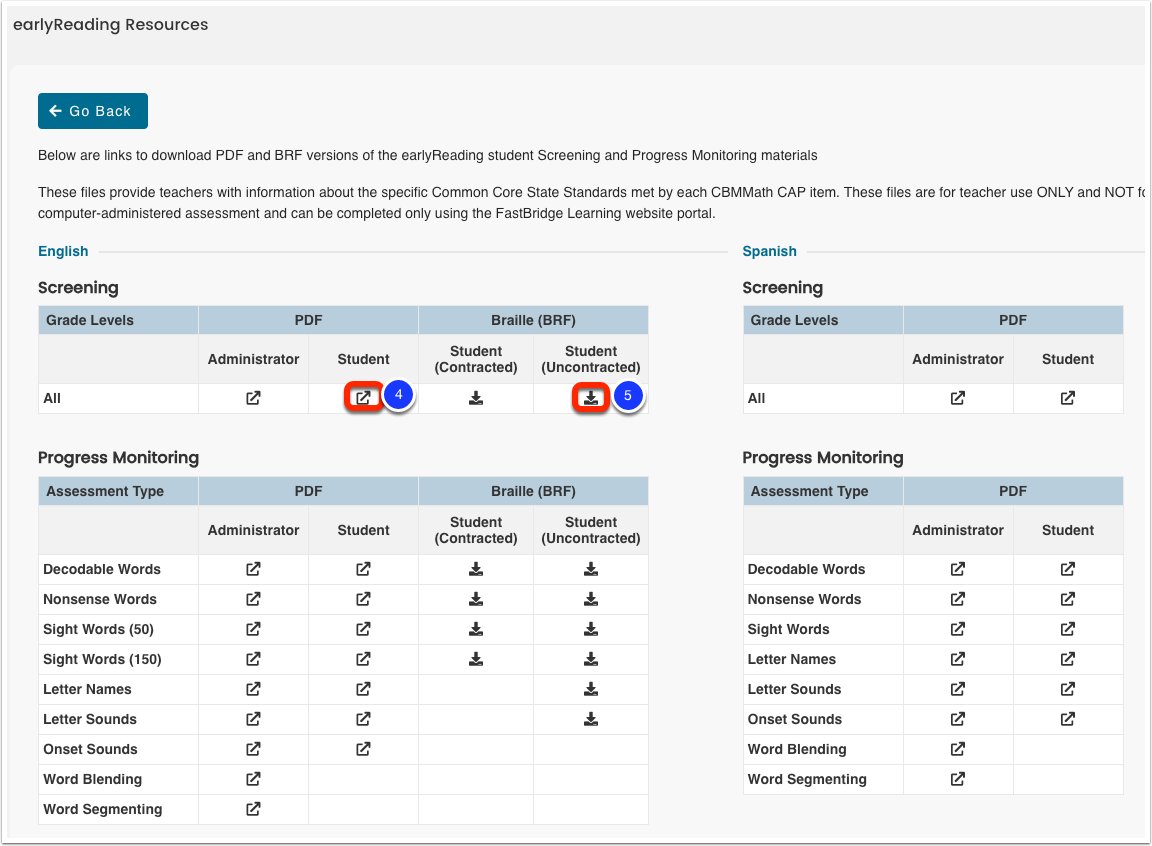
Task: Open English Word Segmenting Administrator PDF
Action: coord(253,810)
